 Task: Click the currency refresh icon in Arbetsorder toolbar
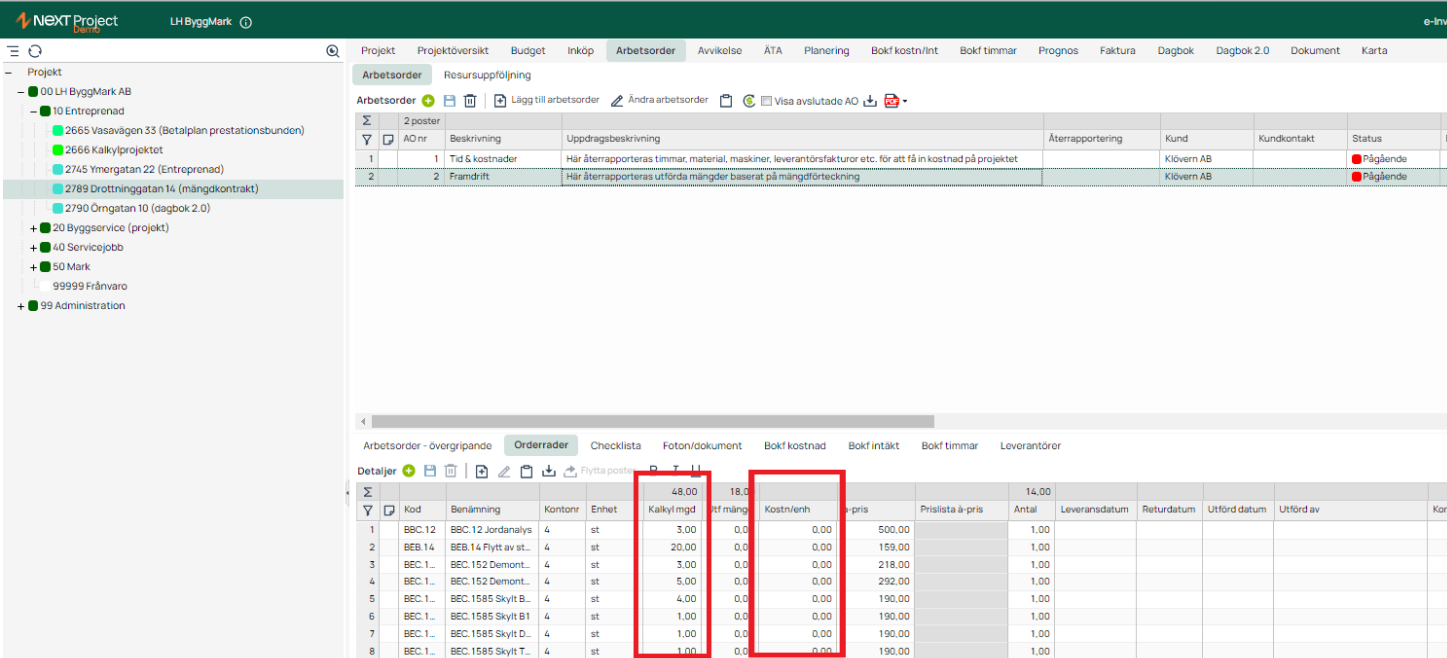[x=748, y=101]
